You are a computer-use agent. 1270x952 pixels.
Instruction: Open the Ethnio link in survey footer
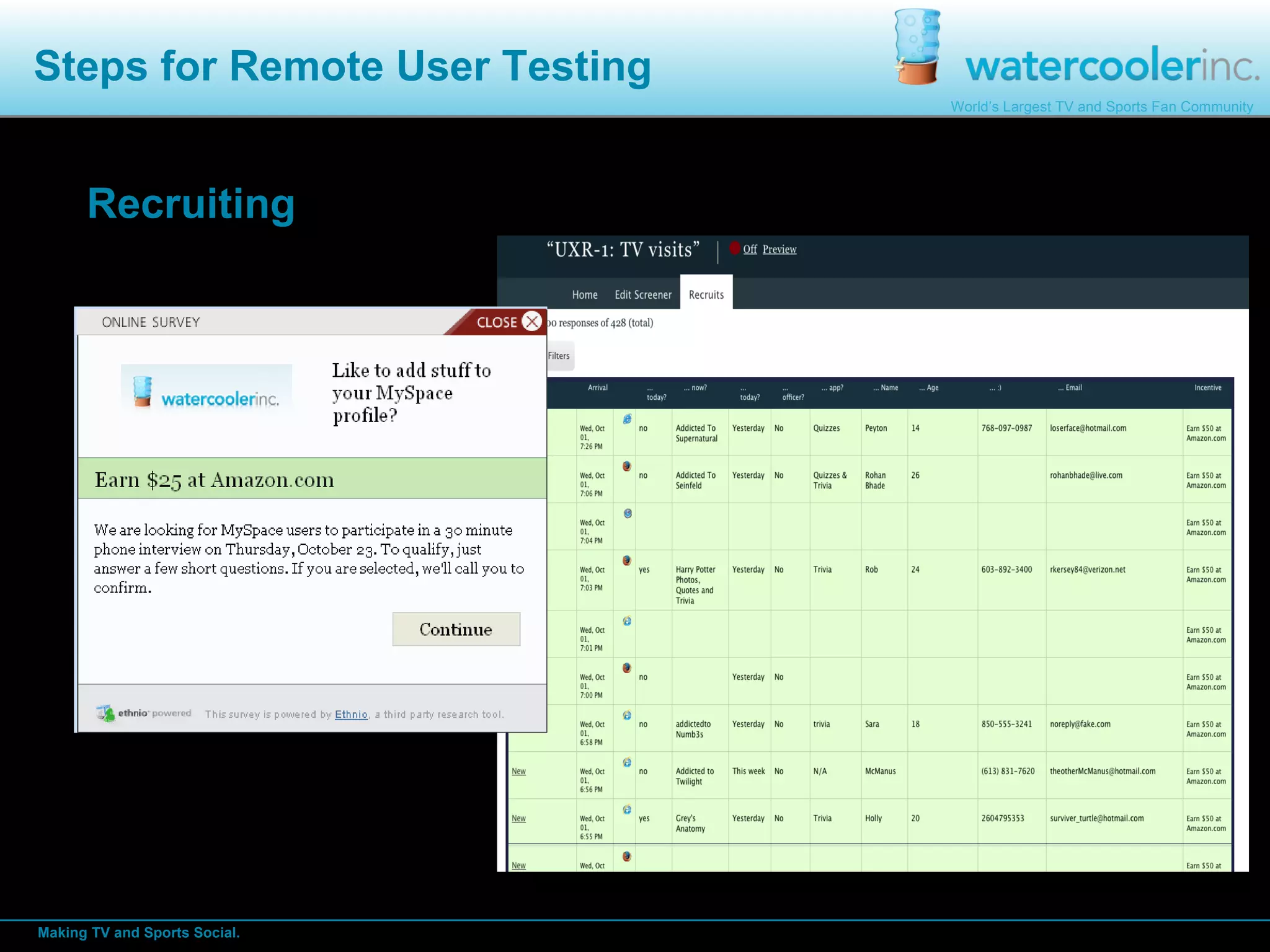(x=351, y=715)
